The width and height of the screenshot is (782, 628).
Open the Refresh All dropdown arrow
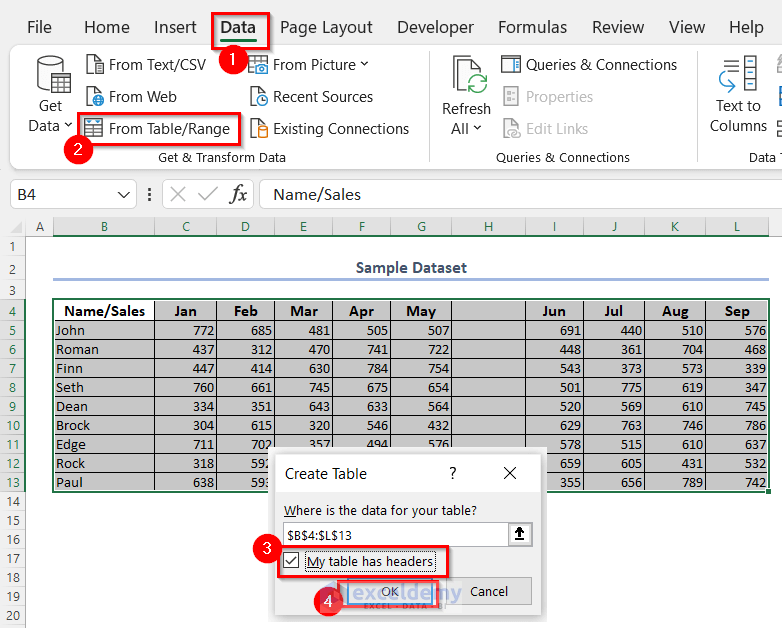click(477, 128)
